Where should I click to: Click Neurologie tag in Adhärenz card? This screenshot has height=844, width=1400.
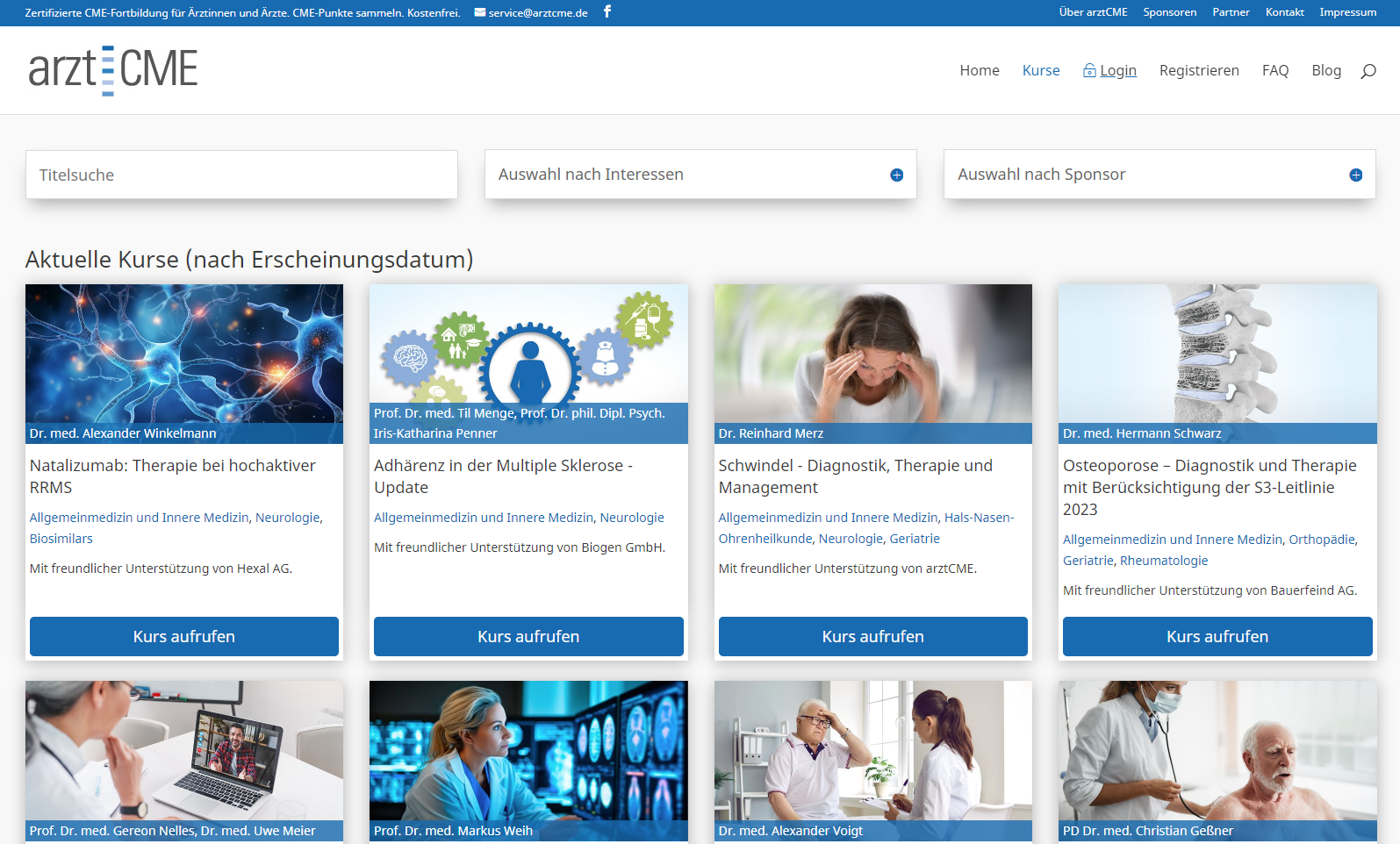632,518
